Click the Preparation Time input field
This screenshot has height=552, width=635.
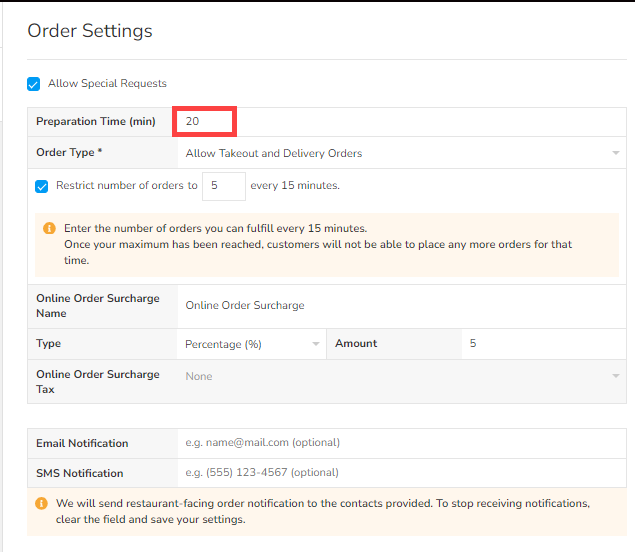[x=205, y=122]
